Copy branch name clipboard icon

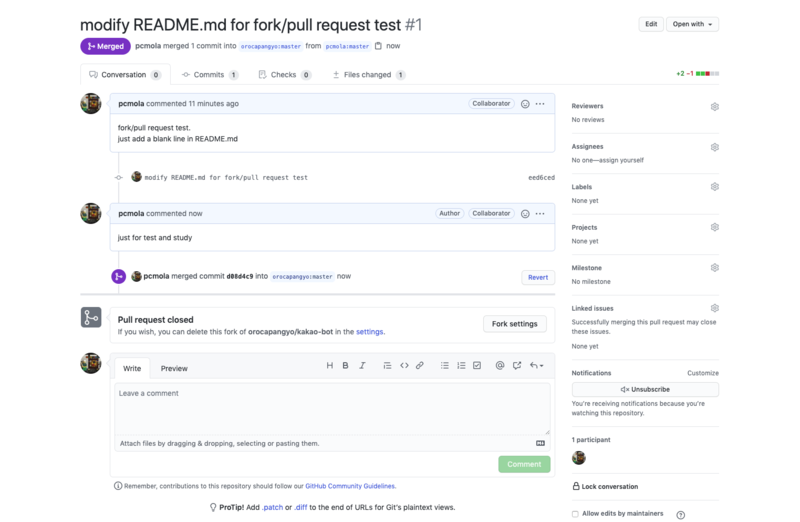(x=378, y=46)
